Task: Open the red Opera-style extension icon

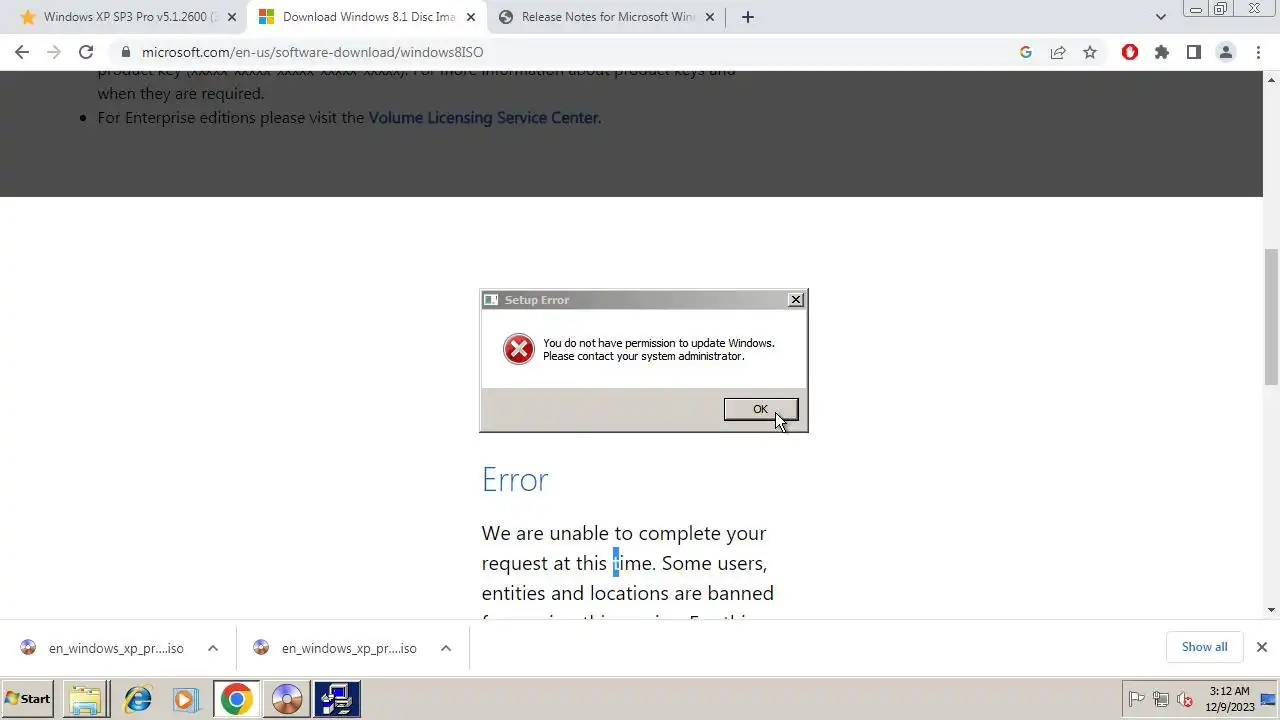Action: pos(1130,52)
